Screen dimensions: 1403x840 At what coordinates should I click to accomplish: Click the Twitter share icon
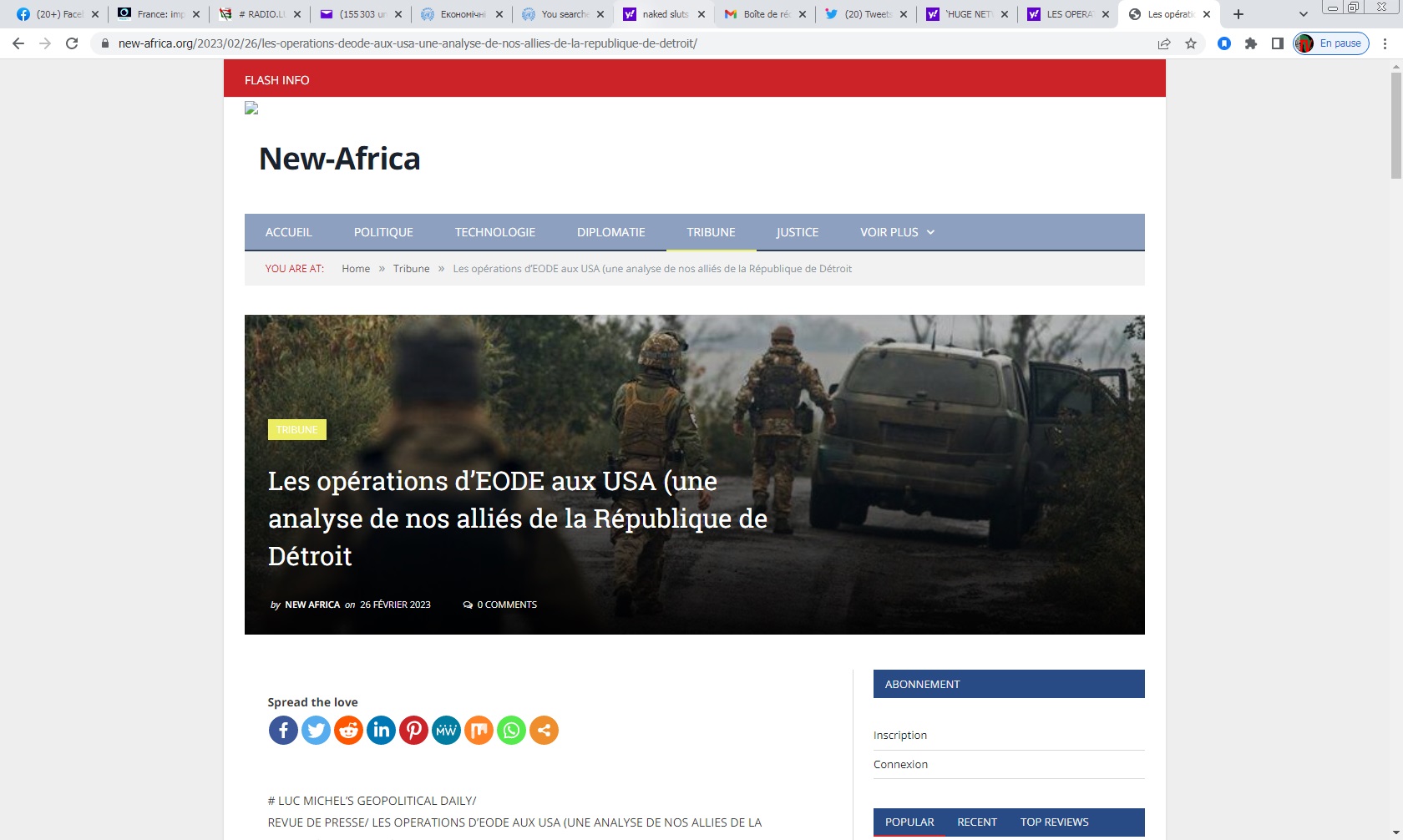316,731
